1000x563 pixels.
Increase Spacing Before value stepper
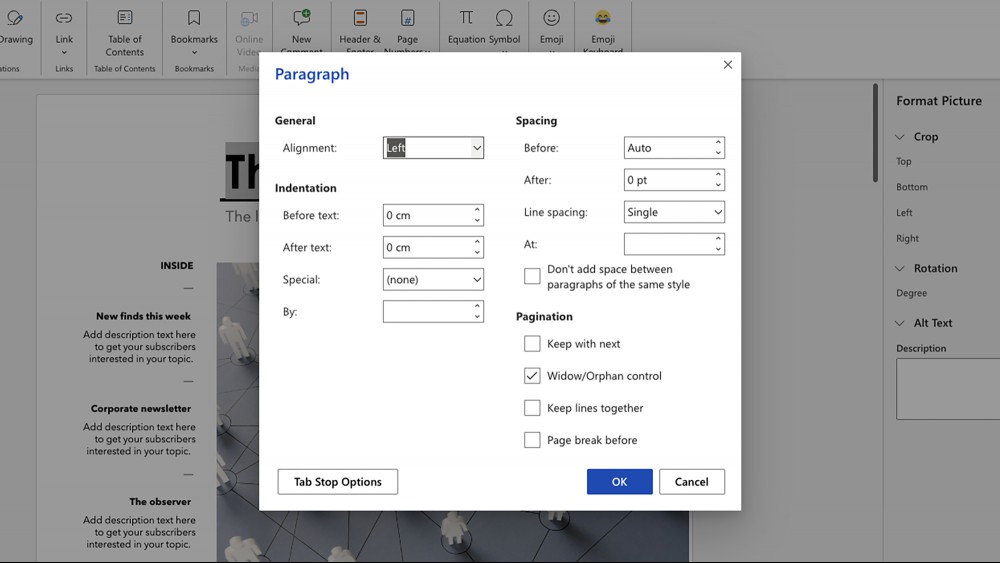click(x=718, y=142)
